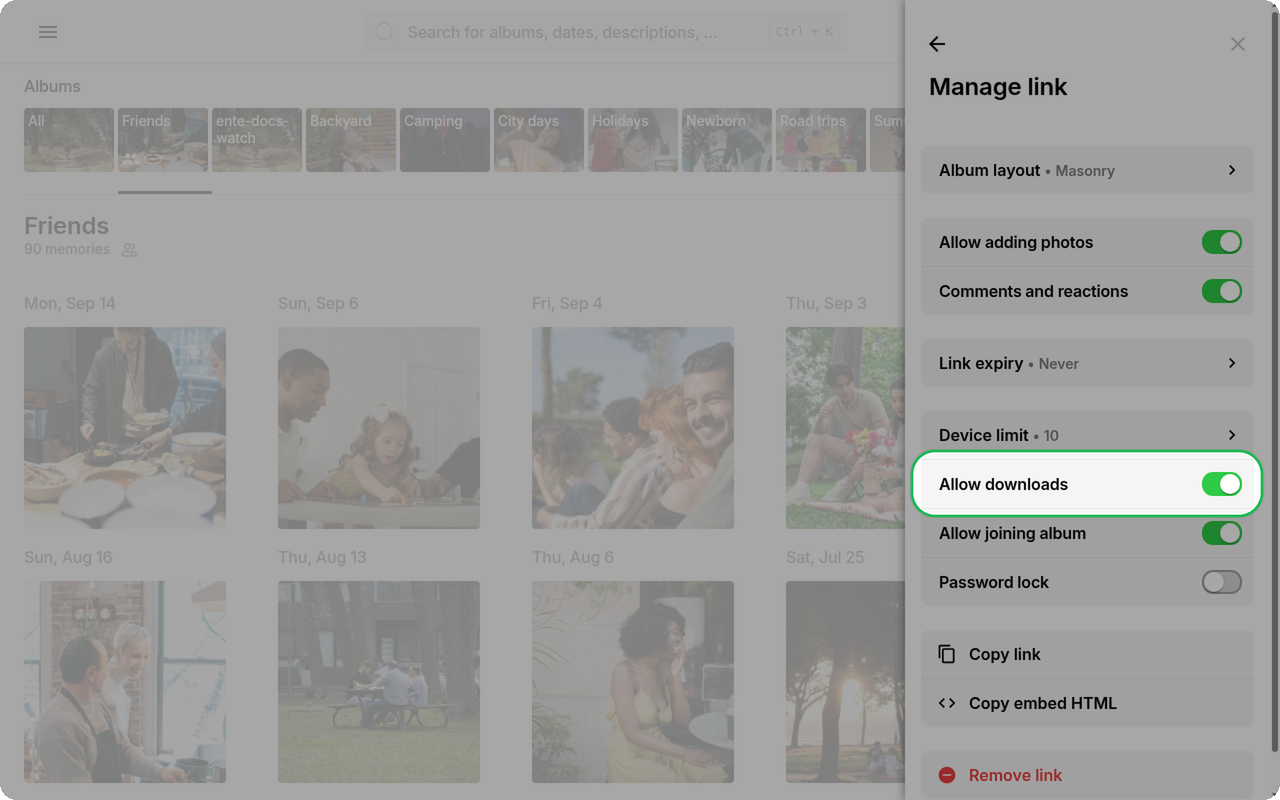Open the Camping album
The height and width of the screenshot is (800, 1280).
tap(445, 140)
